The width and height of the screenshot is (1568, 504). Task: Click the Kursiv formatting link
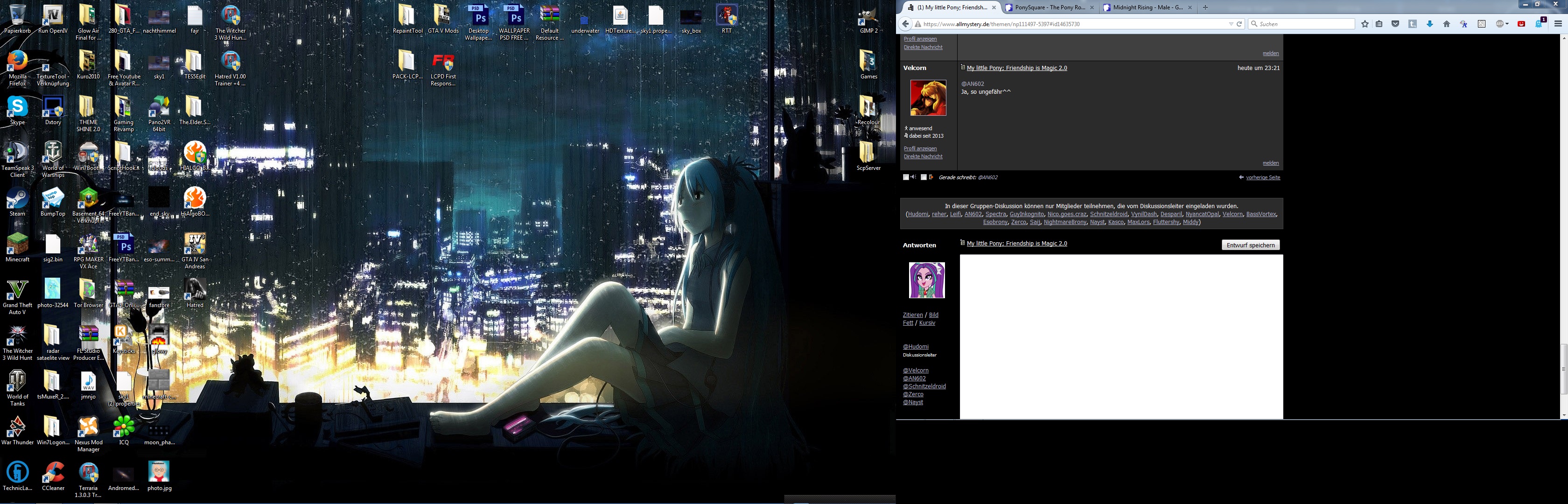click(926, 322)
